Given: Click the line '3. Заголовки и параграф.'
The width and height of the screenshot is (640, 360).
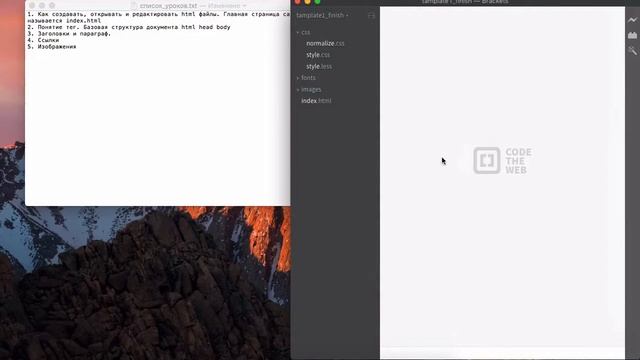Looking at the screenshot, I should pos(69,34).
